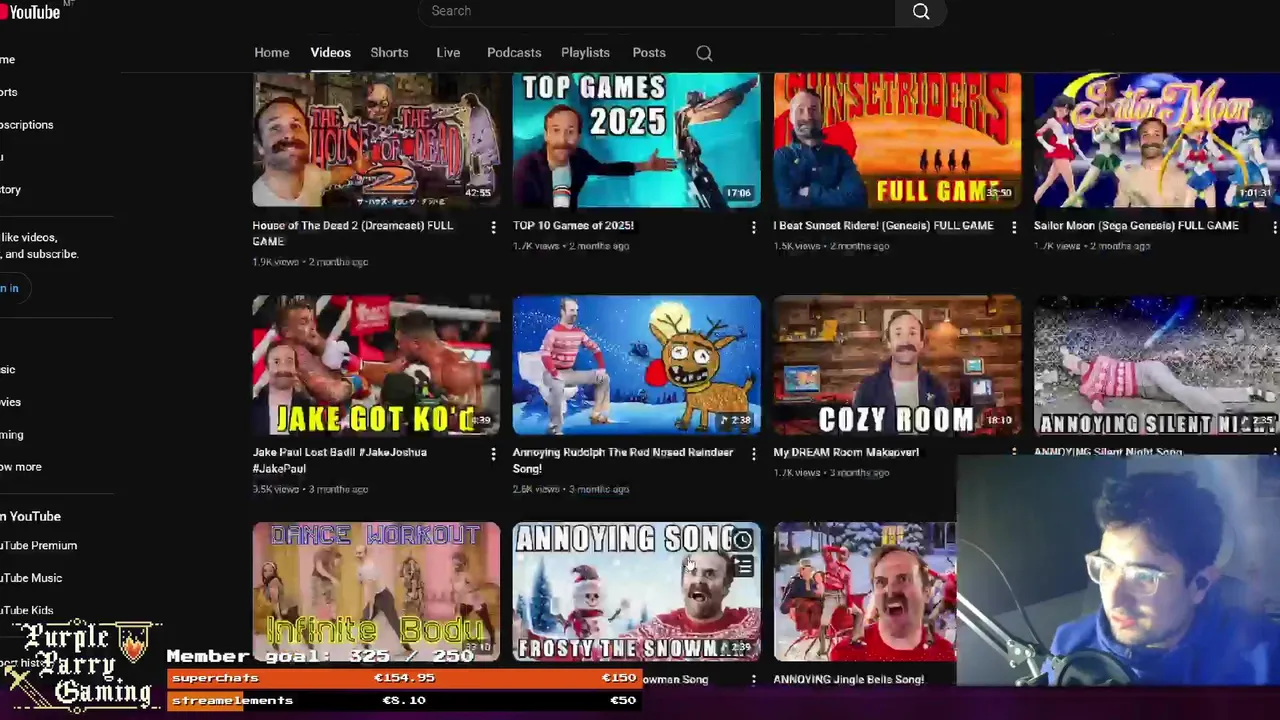Open options menu for Sunset Riders video
This screenshot has width=1280, height=720.
click(1014, 228)
